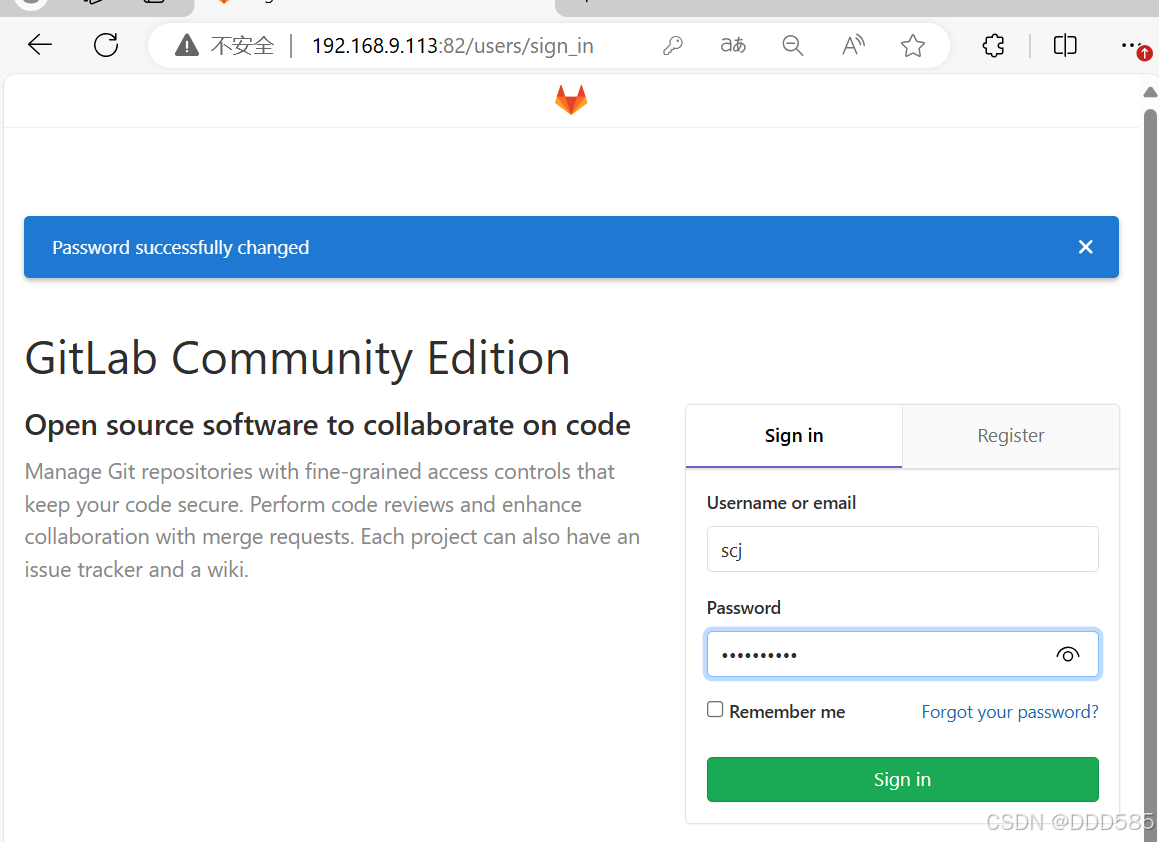Click the address bar URL text
Viewport: 1159px width, 842px height.
coord(452,46)
